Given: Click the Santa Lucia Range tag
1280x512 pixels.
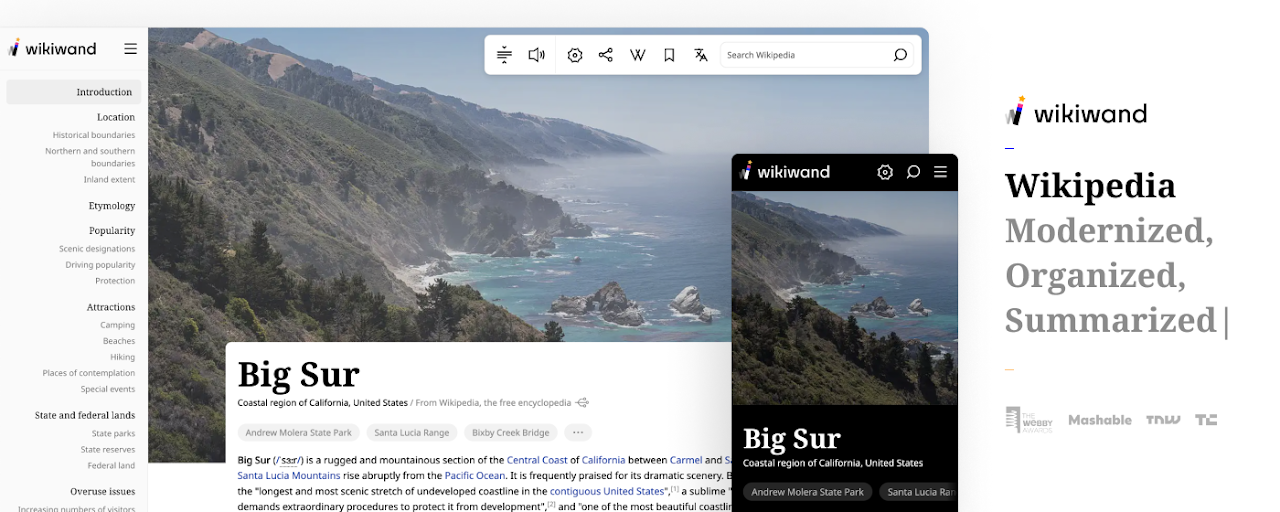Looking at the screenshot, I should tap(412, 433).
